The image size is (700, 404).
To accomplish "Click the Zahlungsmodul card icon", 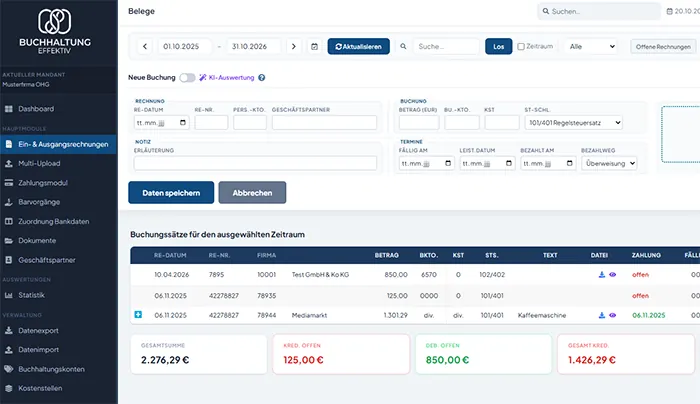I will 8,183.
